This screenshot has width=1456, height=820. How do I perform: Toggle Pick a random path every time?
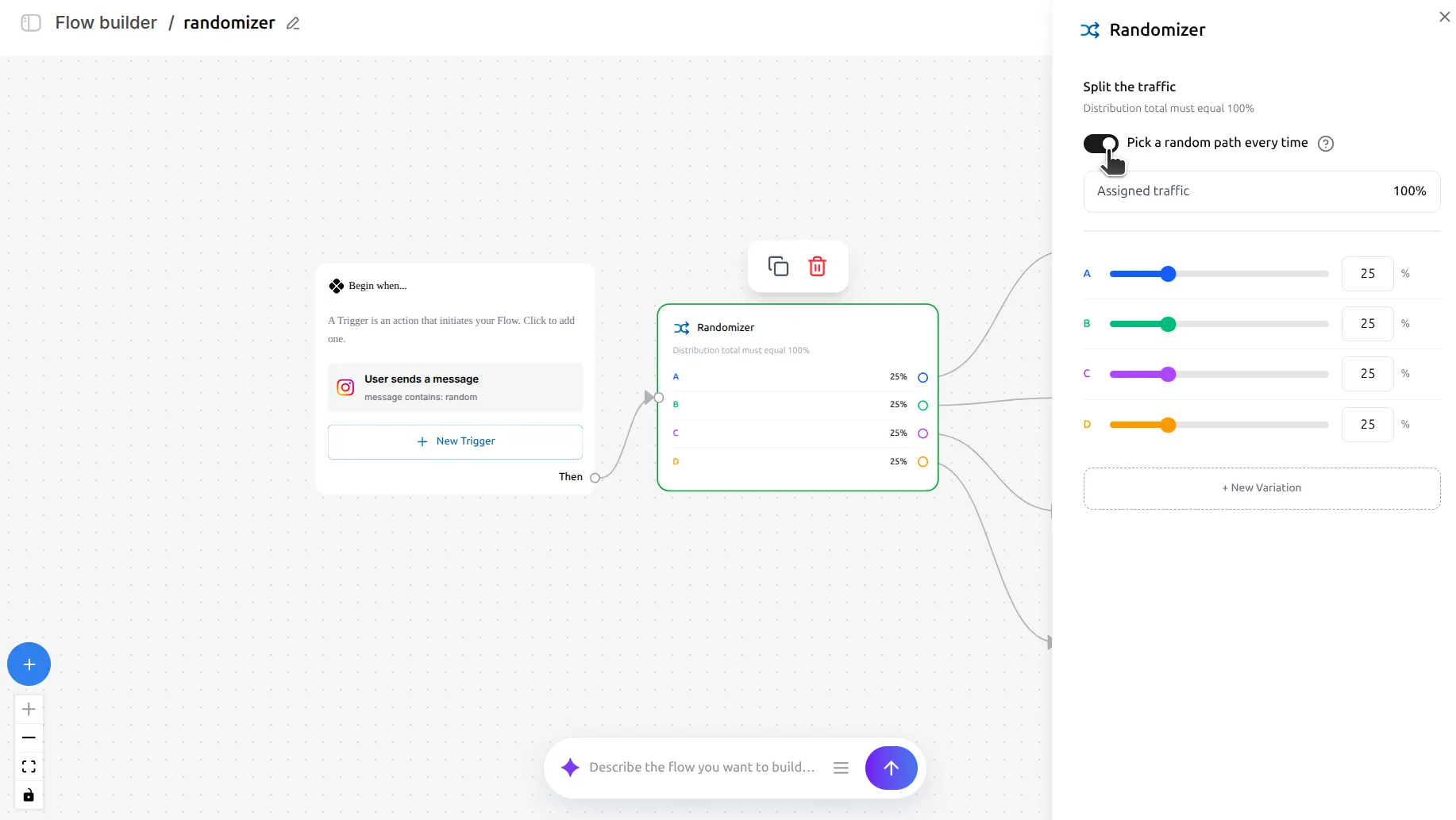[x=1100, y=143]
